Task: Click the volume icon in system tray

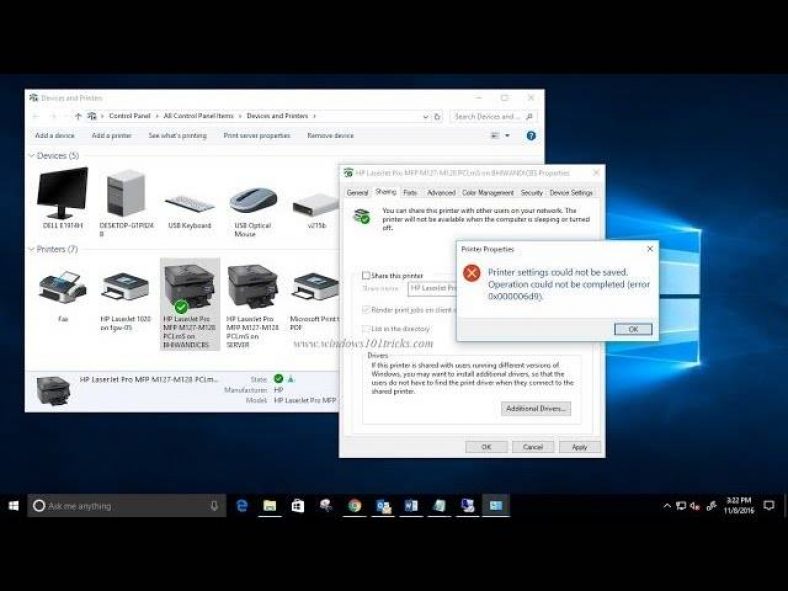Action: [695, 506]
